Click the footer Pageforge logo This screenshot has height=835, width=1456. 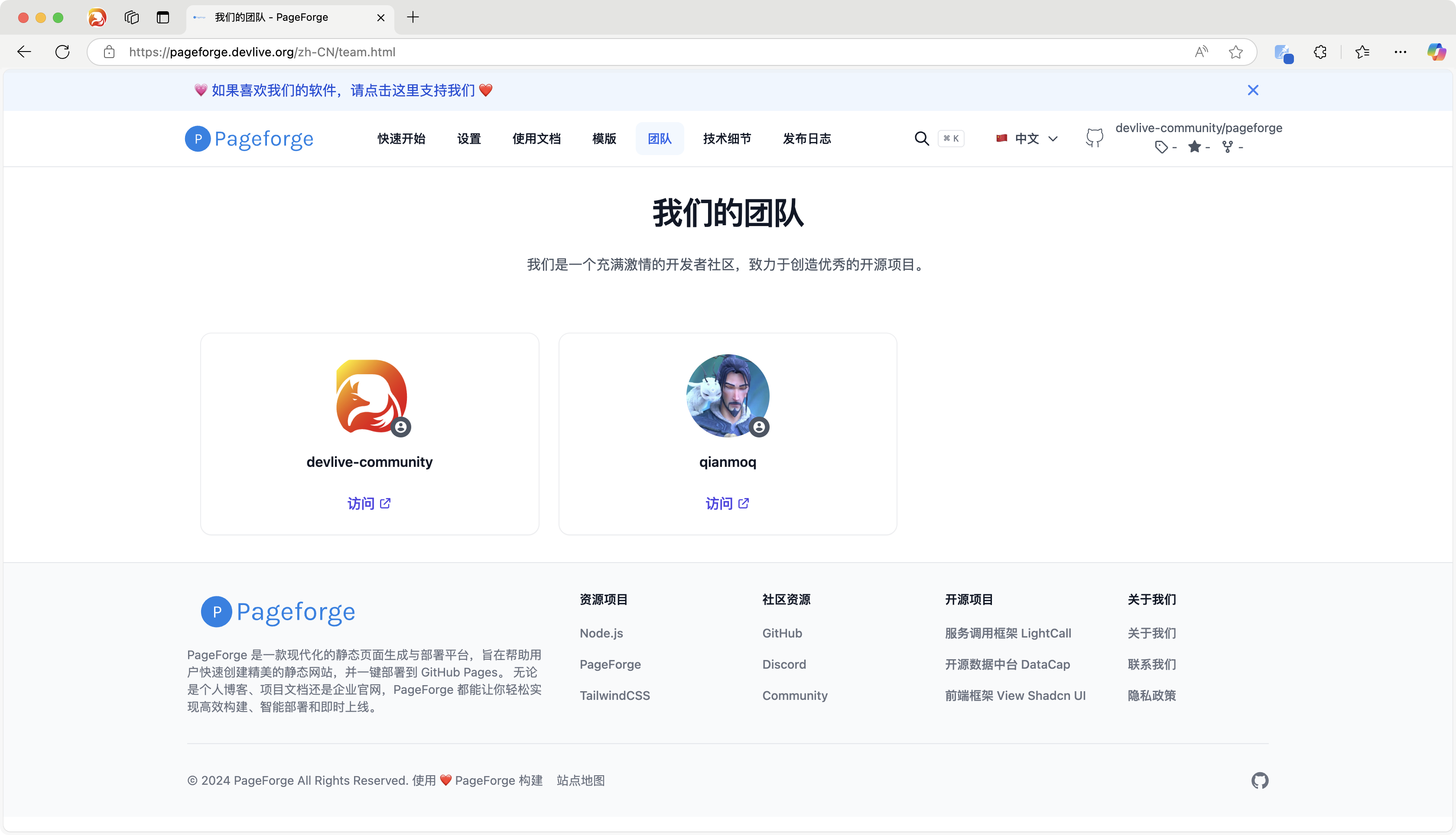coord(278,612)
